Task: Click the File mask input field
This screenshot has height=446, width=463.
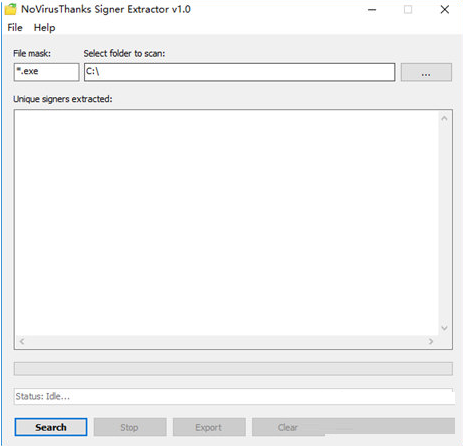Action: coord(46,72)
